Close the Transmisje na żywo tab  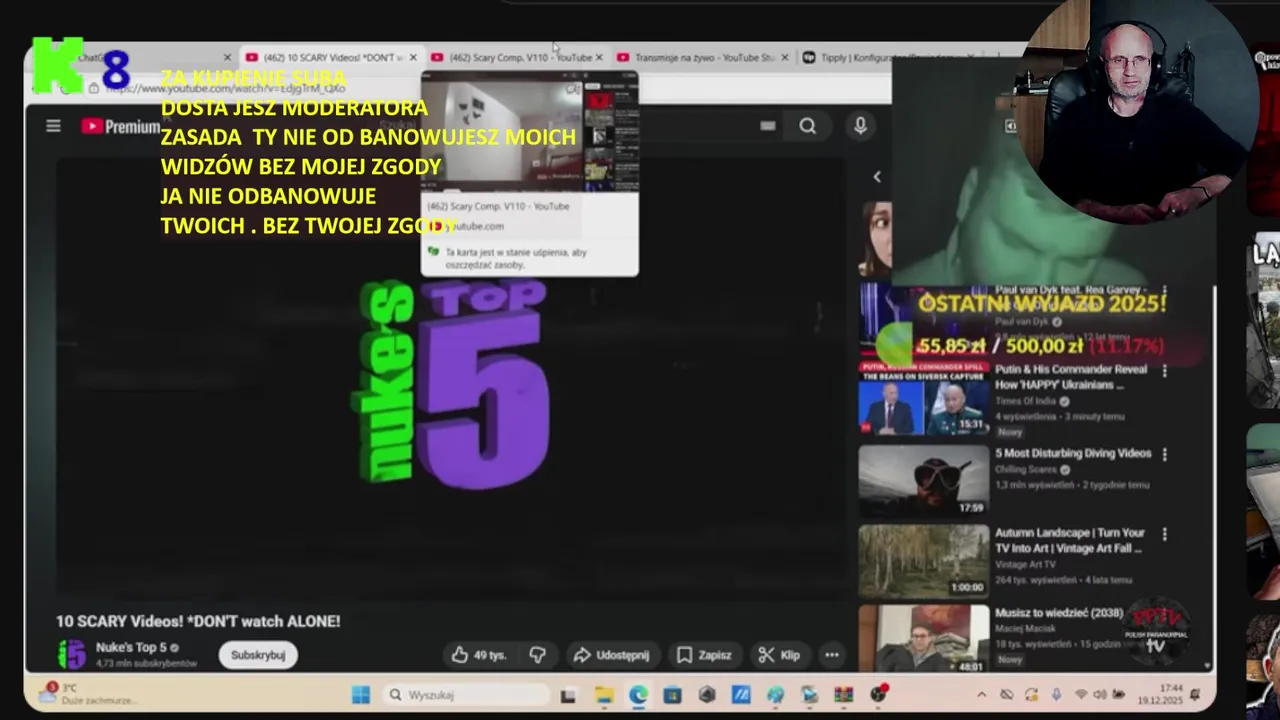click(784, 58)
